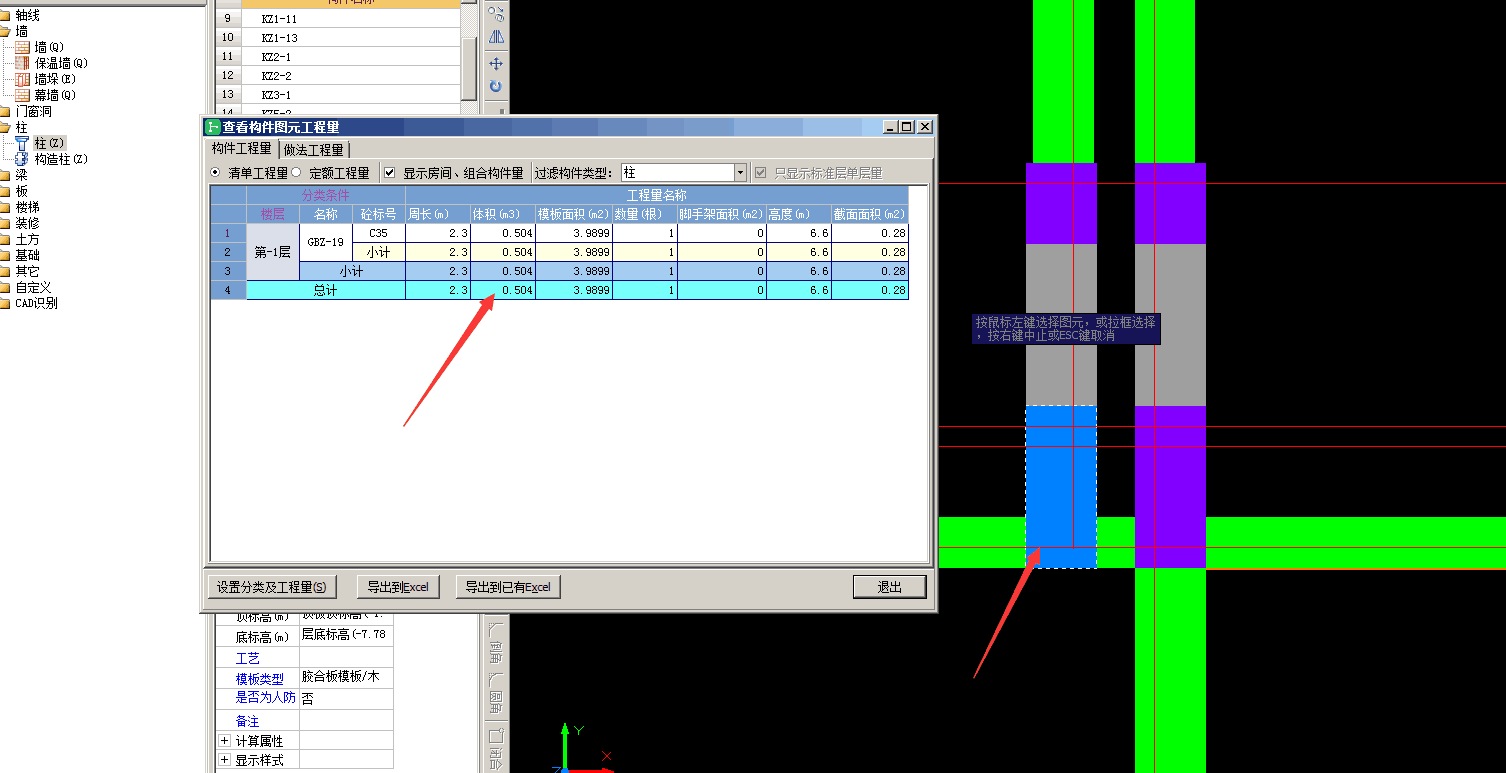Click the 第-1层 floor cell
Image resolution: width=1506 pixels, height=773 pixels.
[273, 252]
